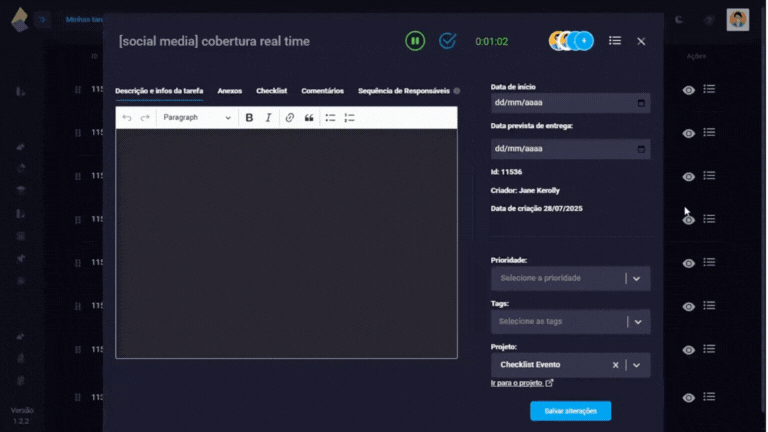Open the Paragraph style dropdown

click(x=196, y=118)
